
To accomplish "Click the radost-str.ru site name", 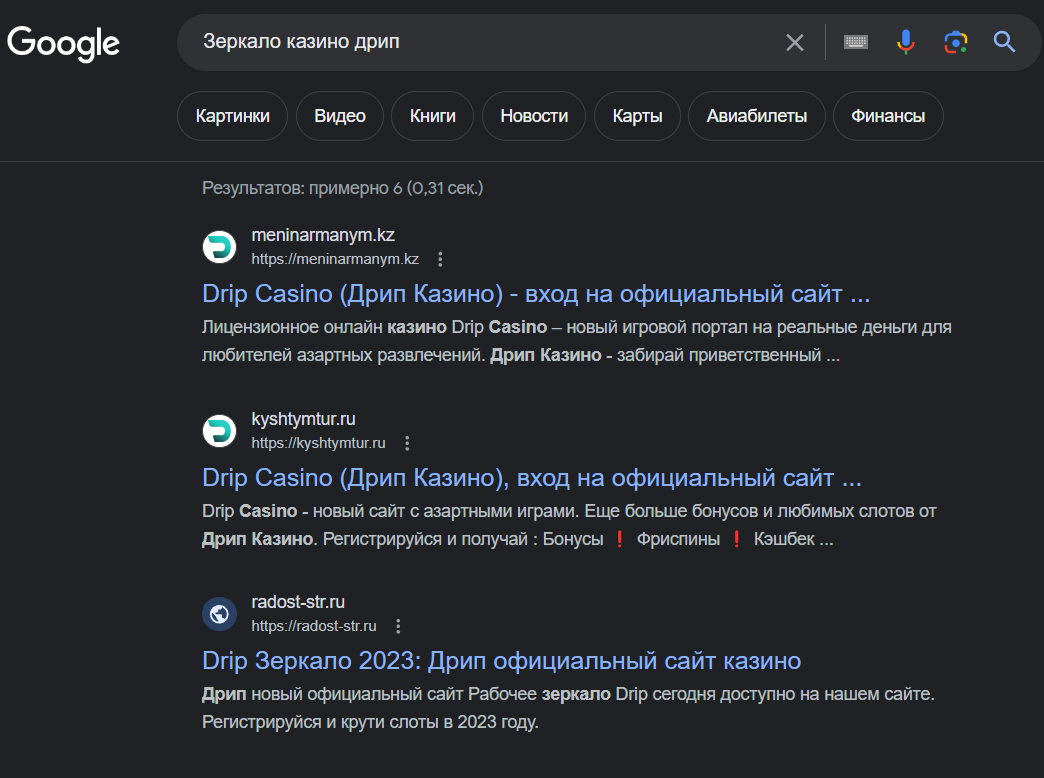I will (x=298, y=602).
